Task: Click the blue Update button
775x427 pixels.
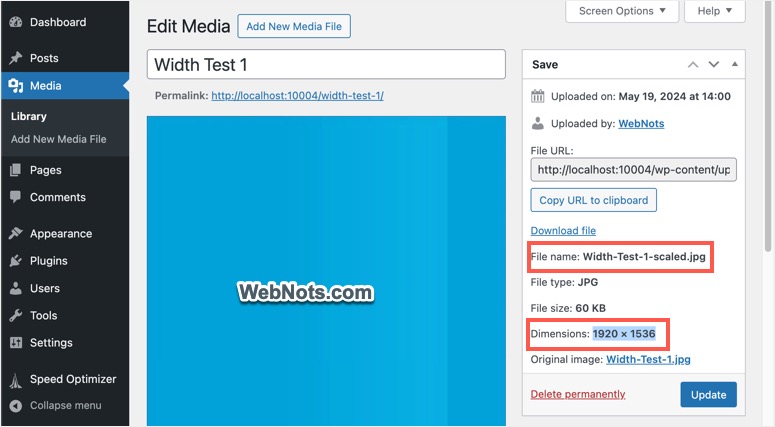Action: (708, 394)
